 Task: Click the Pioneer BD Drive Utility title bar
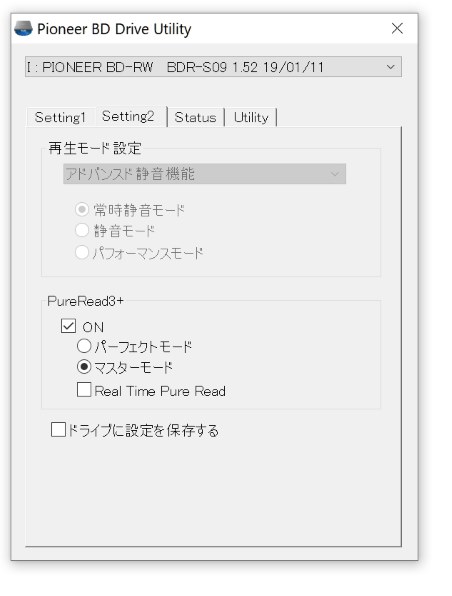coord(213,29)
